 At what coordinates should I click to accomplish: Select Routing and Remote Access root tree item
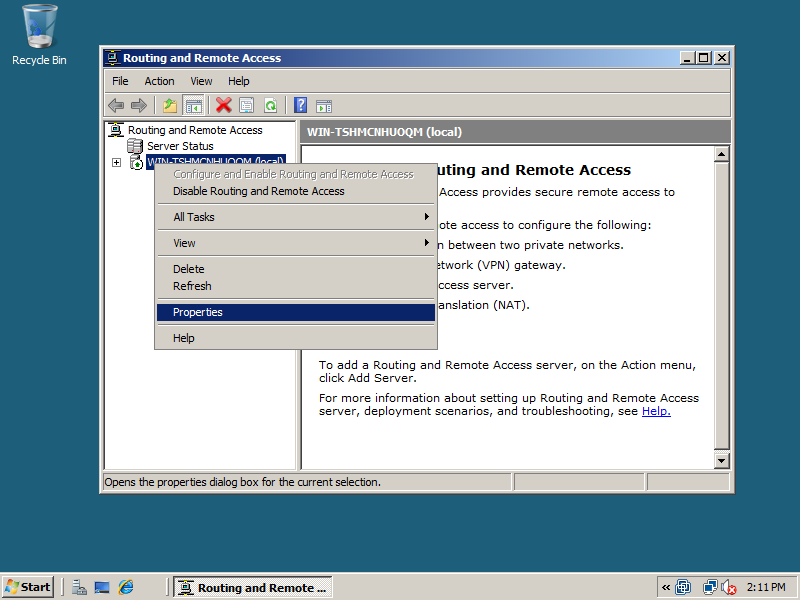point(195,130)
